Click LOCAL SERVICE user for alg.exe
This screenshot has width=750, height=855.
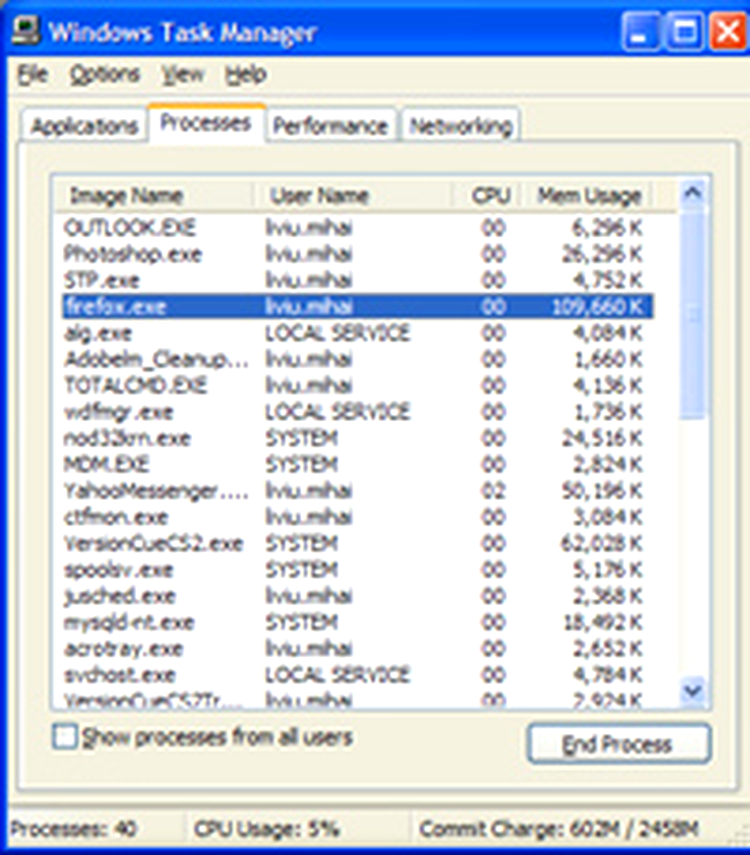click(337, 333)
